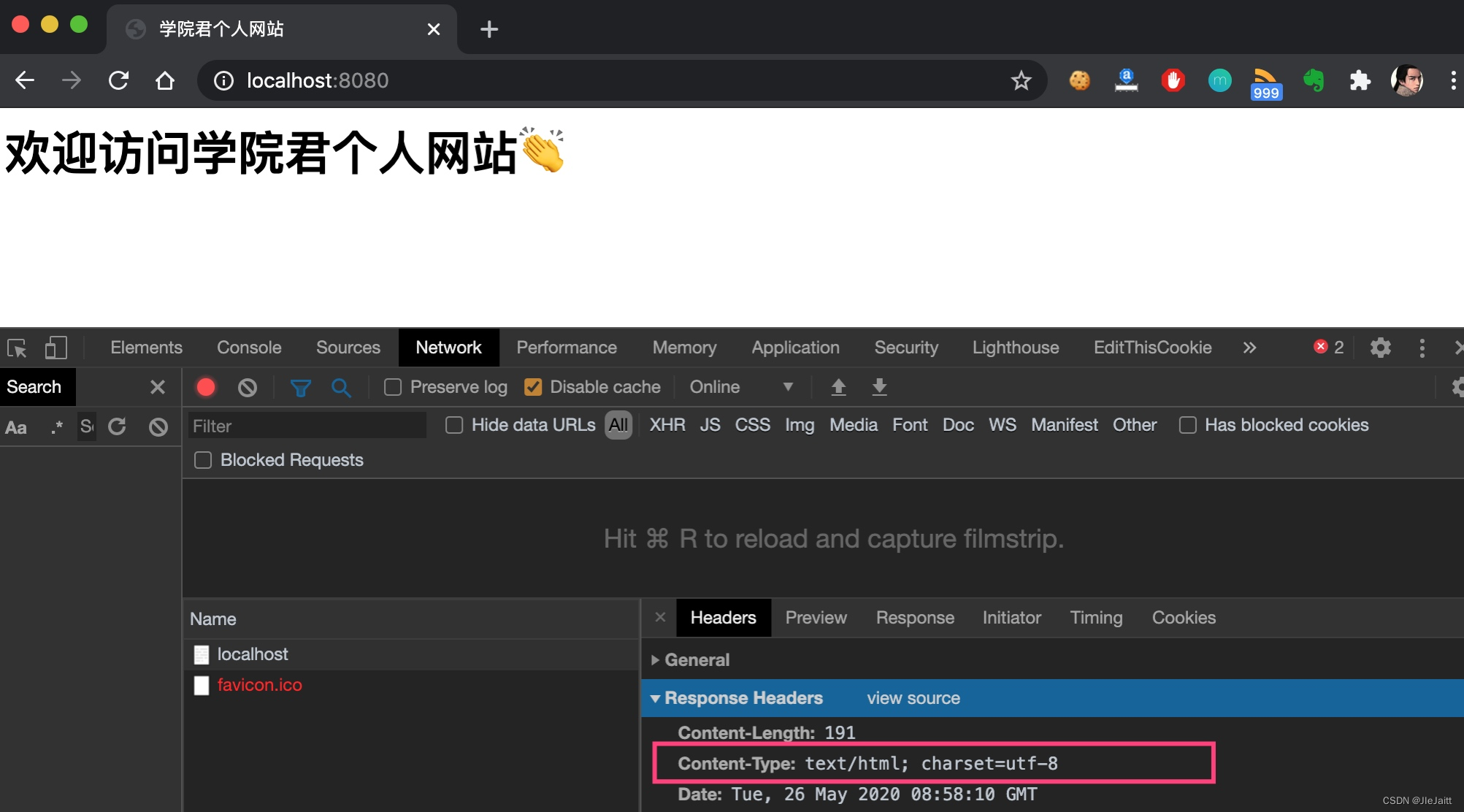The height and width of the screenshot is (812, 1464).
Task: Switch to the Console tab
Action: click(249, 348)
